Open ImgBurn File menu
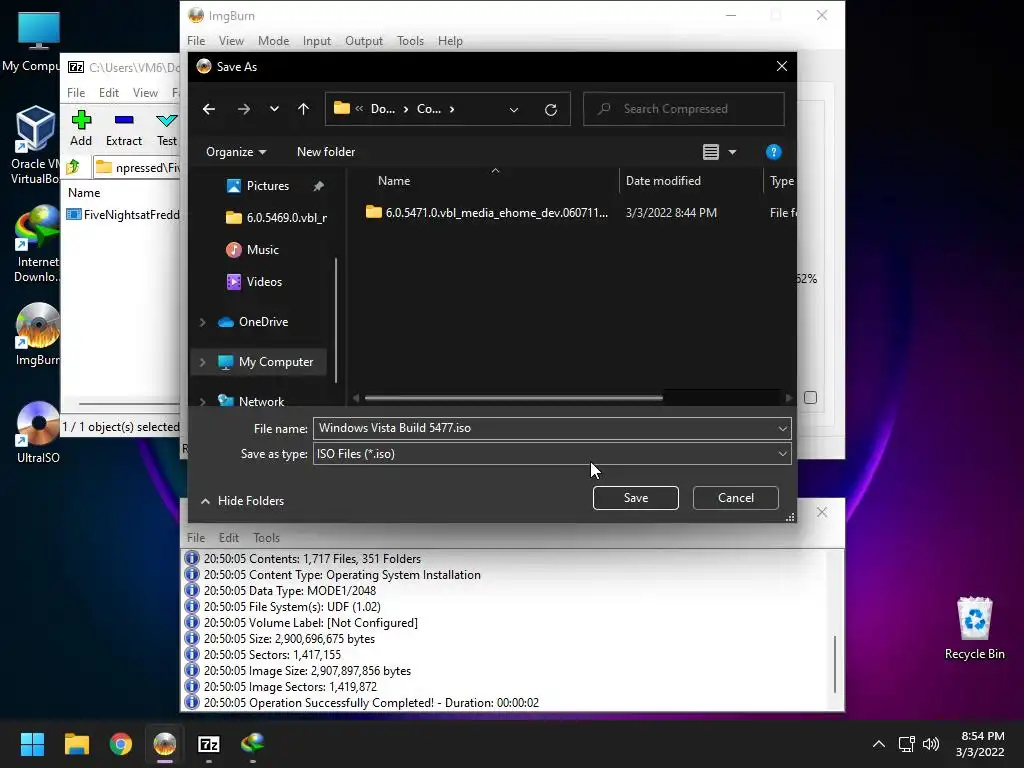 196,40
